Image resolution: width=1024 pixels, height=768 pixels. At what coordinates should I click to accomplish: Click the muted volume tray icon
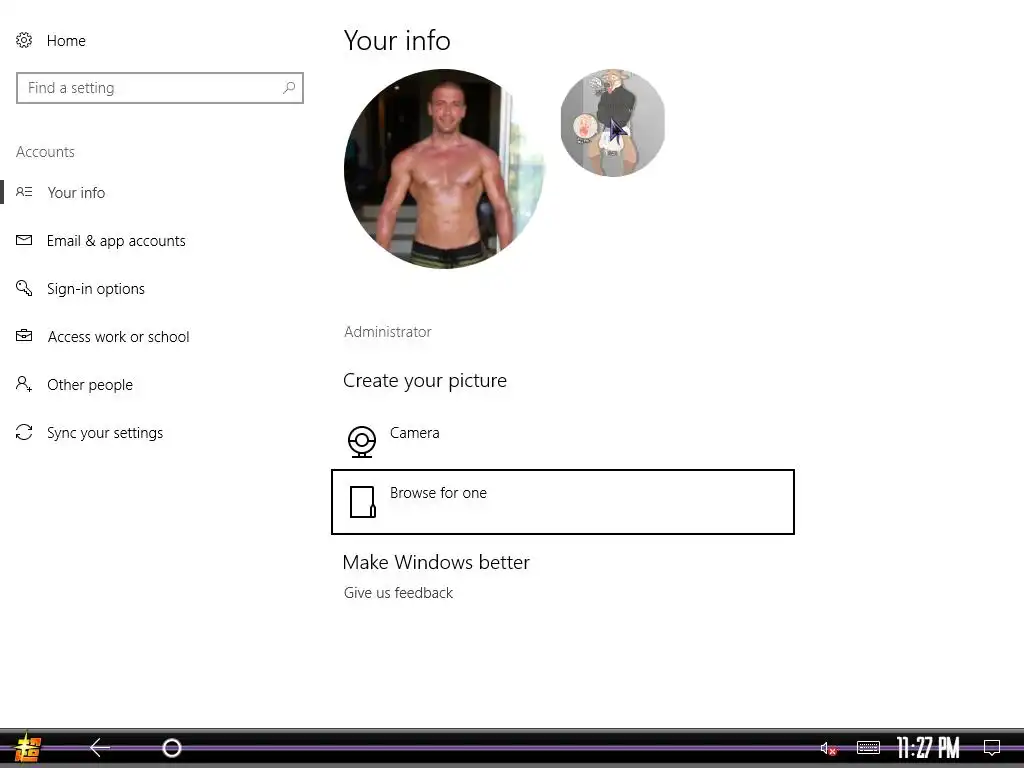[x=828, y=748]
